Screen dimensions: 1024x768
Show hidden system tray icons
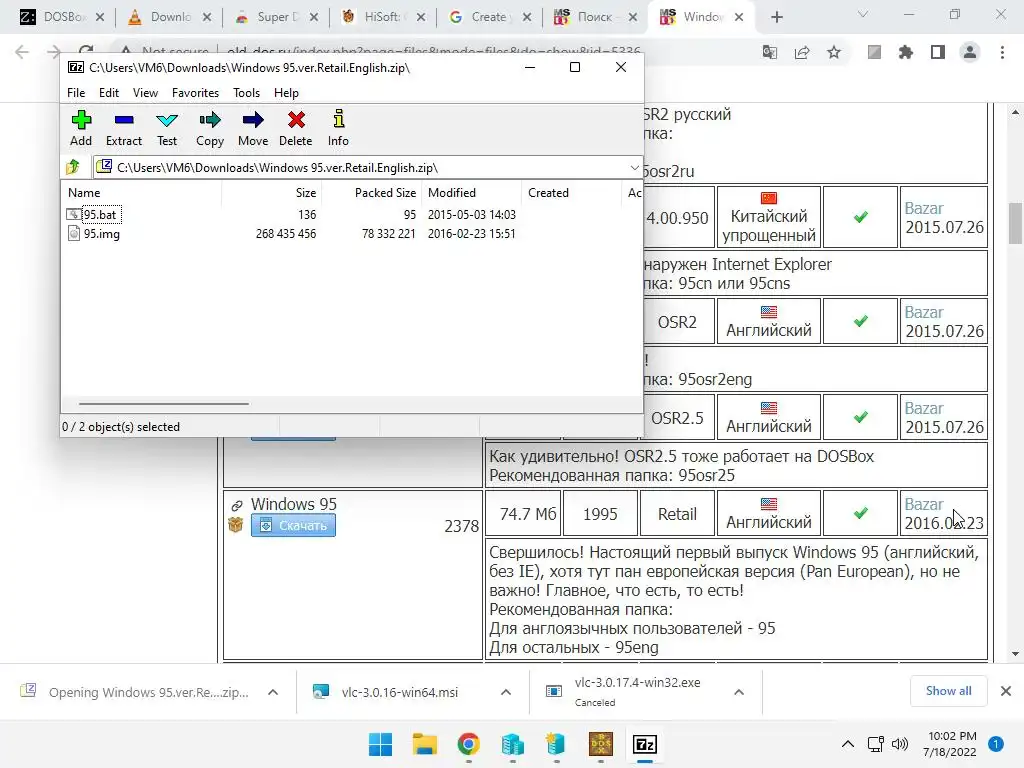pyautogui.click(x=848, y=744)
